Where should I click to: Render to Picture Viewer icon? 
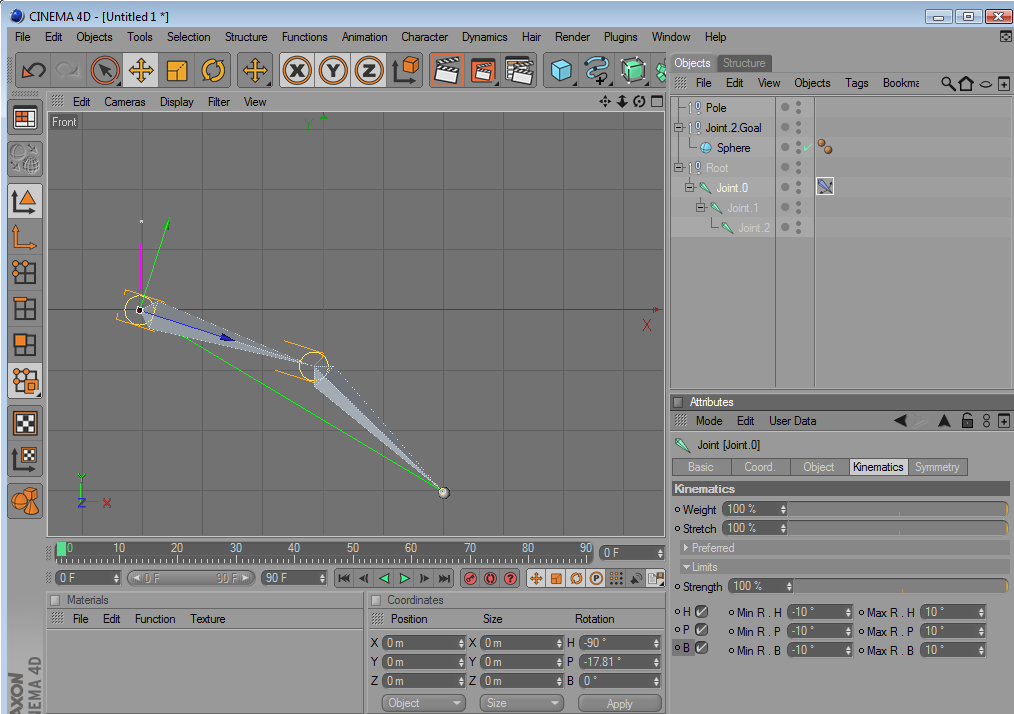click(483, 70)
